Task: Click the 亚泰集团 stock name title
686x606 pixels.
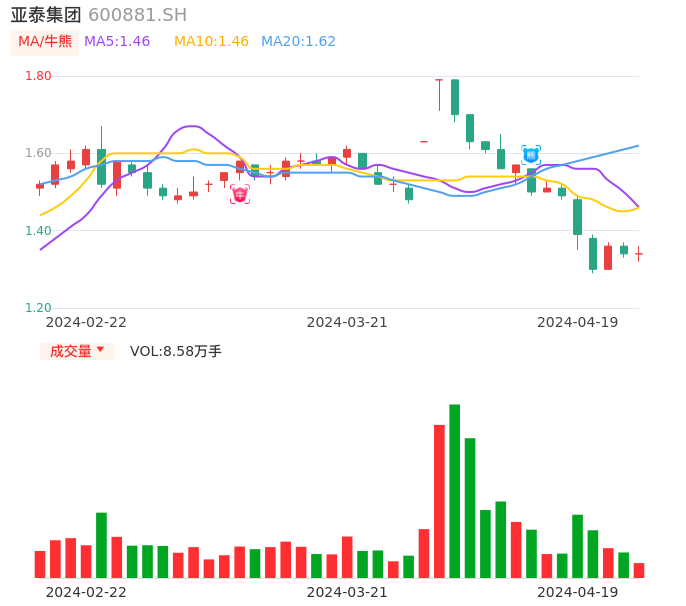Action: click(47, 15)
